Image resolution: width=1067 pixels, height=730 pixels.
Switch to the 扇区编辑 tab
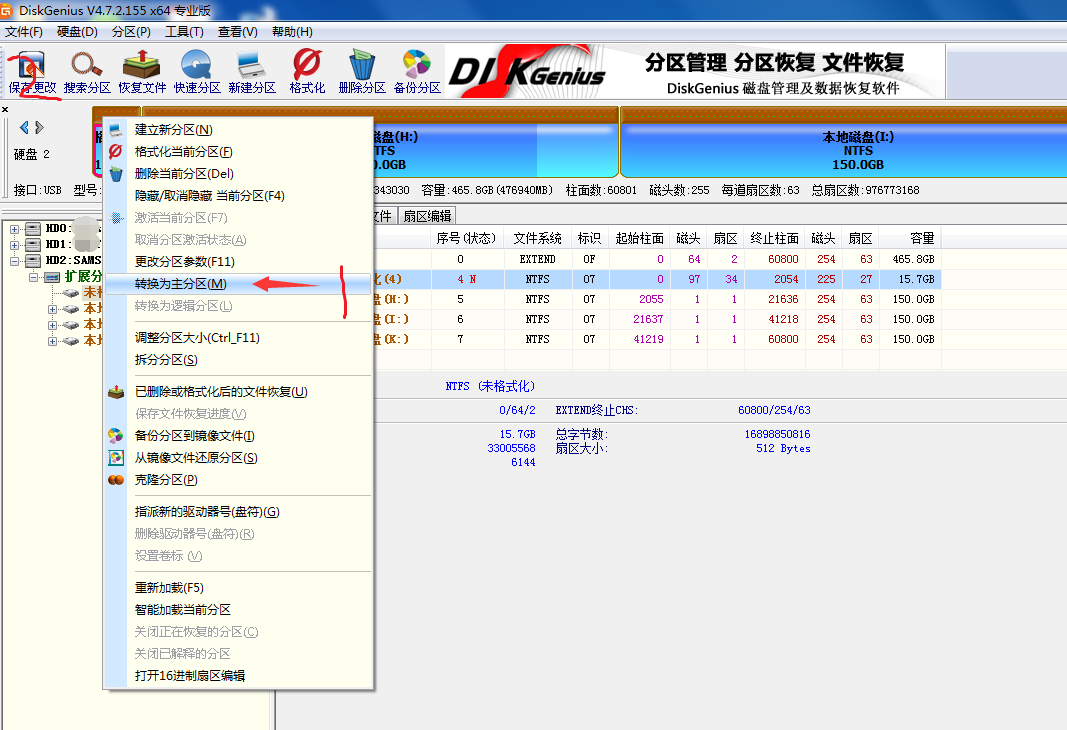tap(427, 215)
